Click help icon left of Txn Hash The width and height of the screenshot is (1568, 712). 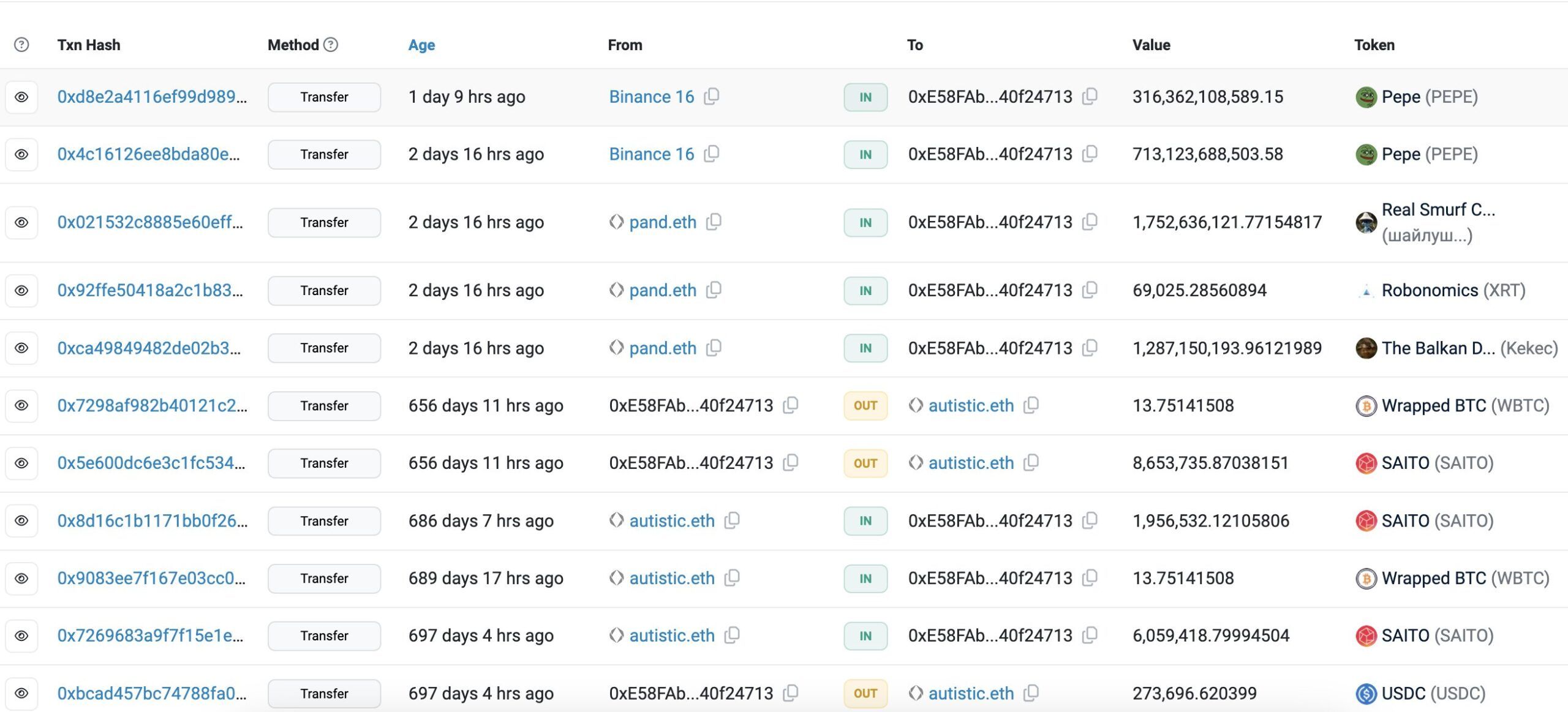point(21,45)
